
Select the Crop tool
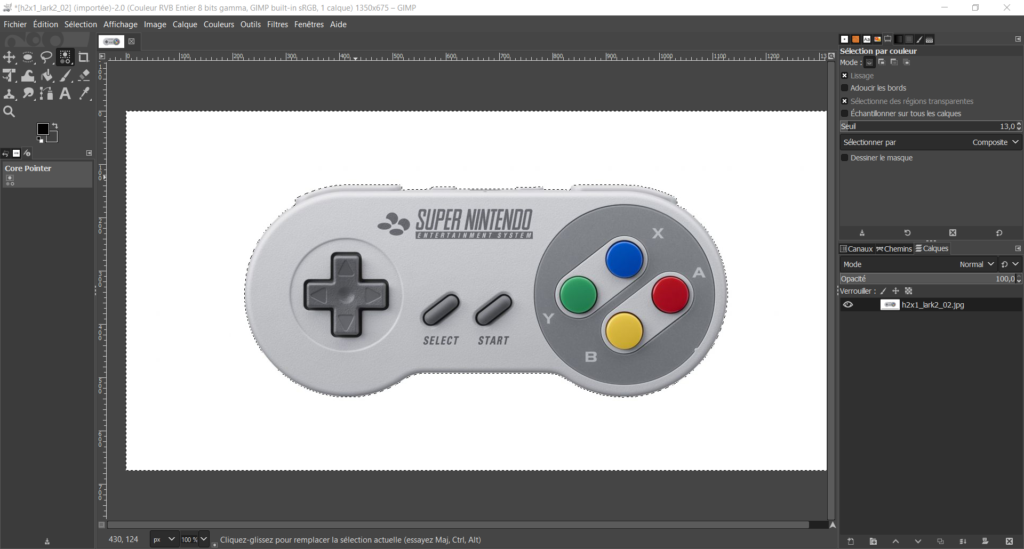click(x=84, y=57)
